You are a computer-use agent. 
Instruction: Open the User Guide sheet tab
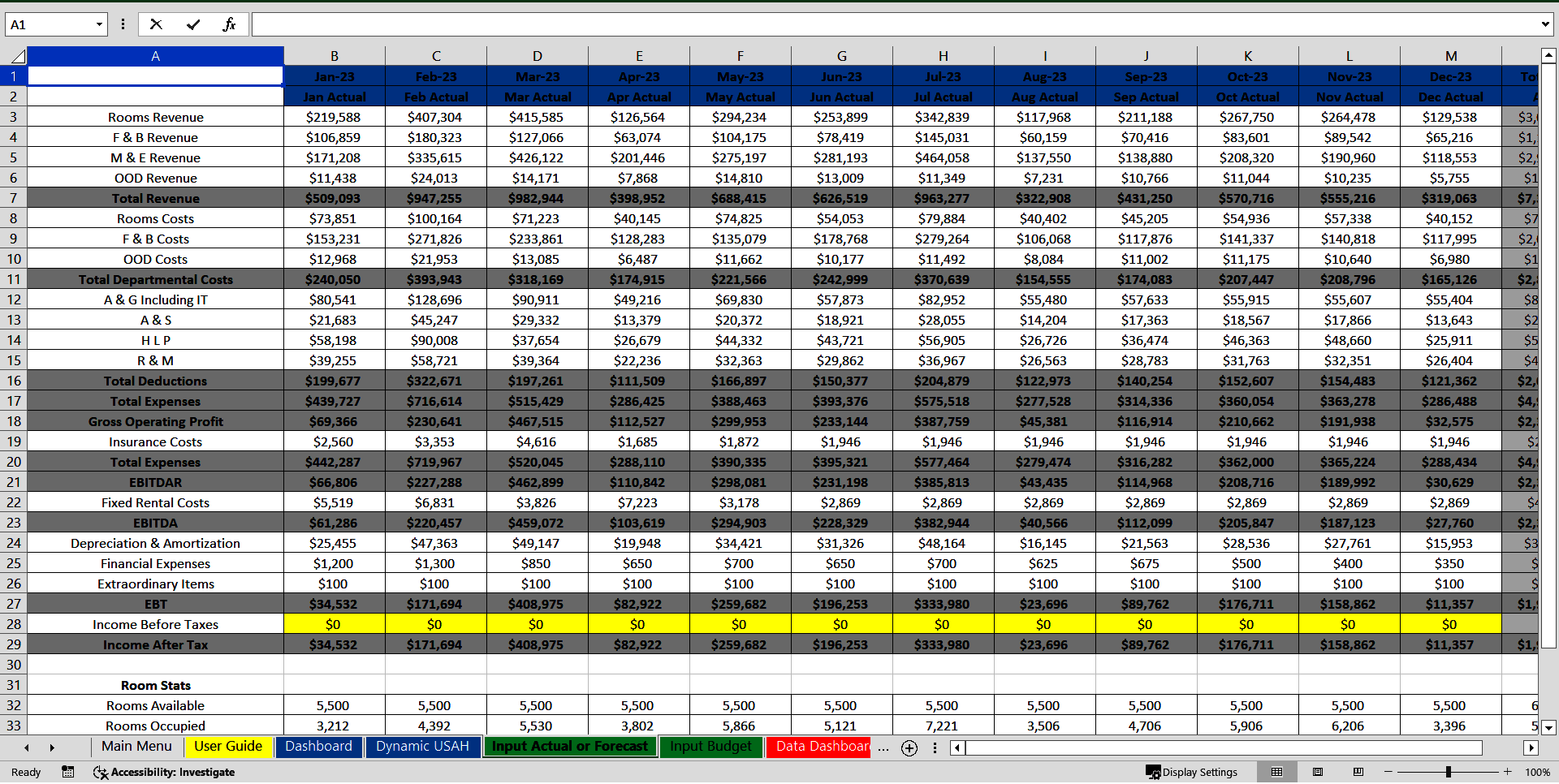point(228,747)
